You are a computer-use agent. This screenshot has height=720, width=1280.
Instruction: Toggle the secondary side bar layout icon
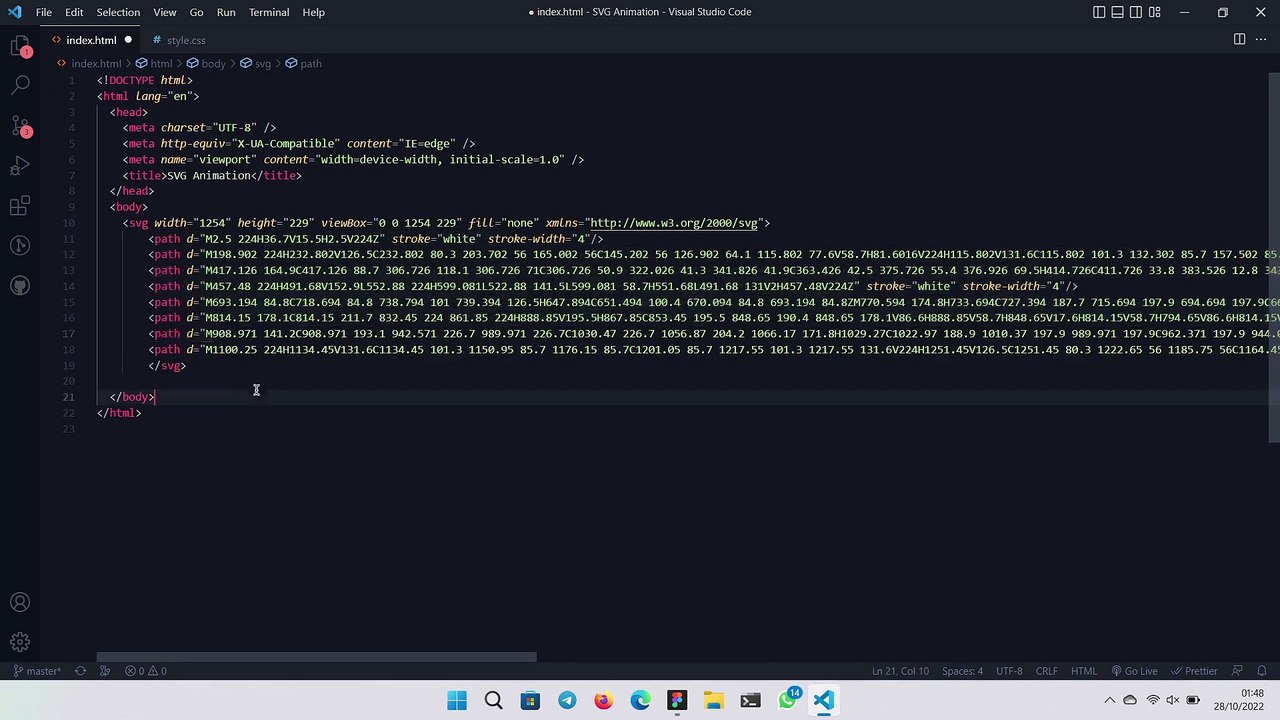pos(1136,12)
